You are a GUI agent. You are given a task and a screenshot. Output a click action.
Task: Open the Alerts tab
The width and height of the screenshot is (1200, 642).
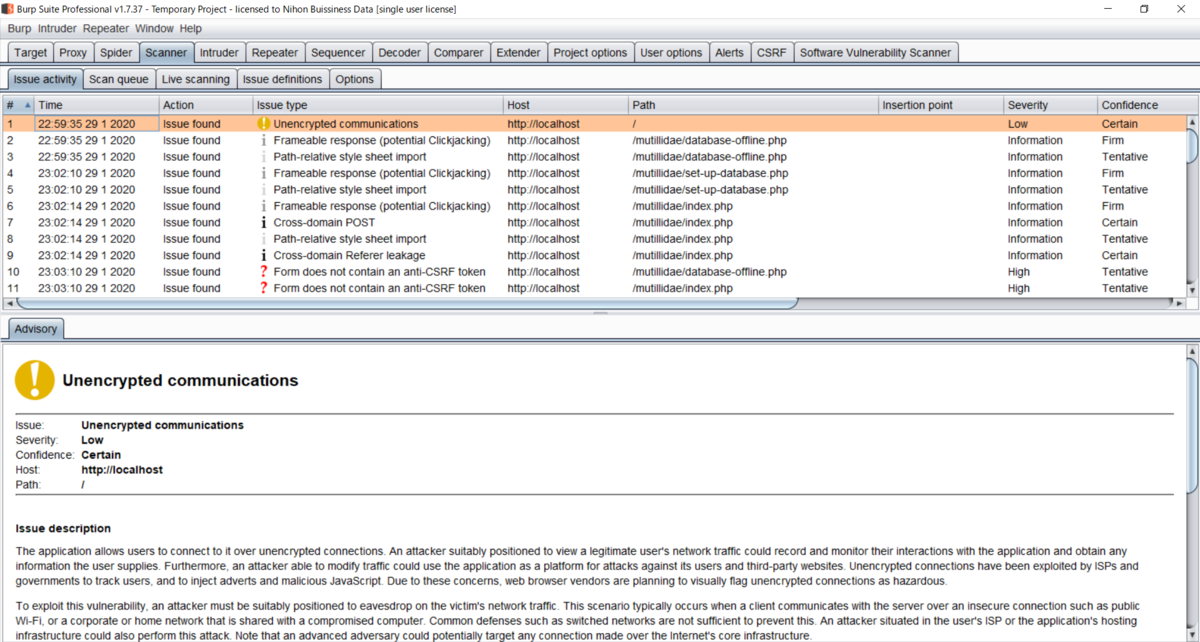729,52
